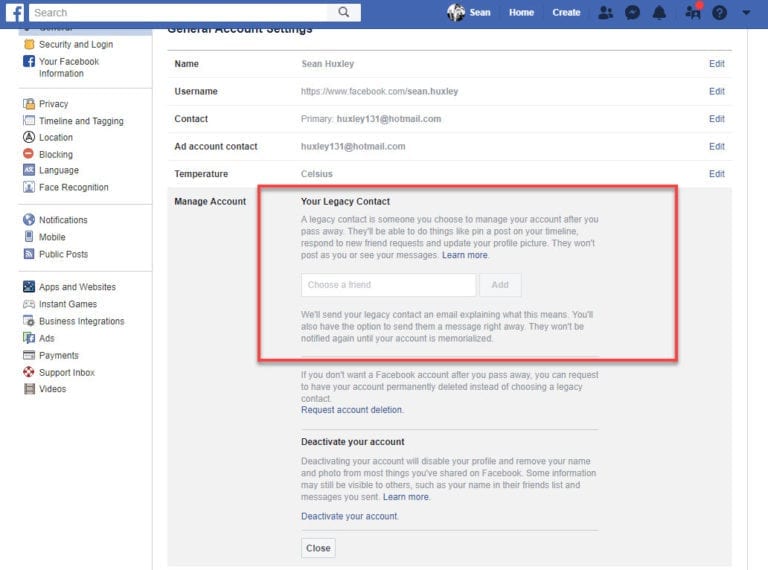Edit the Ad account contact row
The width and height of the screenshot is (768, 570).
coord(717,146)
